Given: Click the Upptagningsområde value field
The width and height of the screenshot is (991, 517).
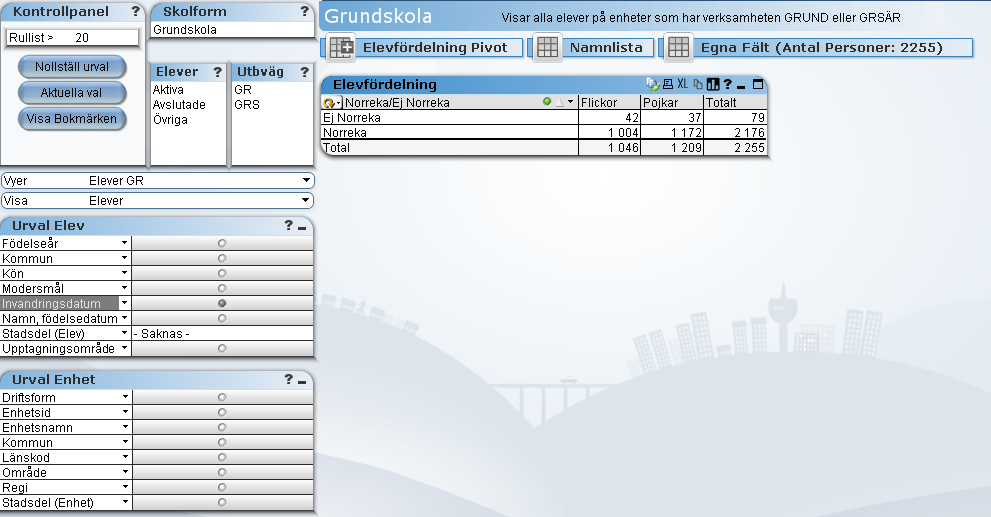Looking at the screenshot, I should (222, 348).
